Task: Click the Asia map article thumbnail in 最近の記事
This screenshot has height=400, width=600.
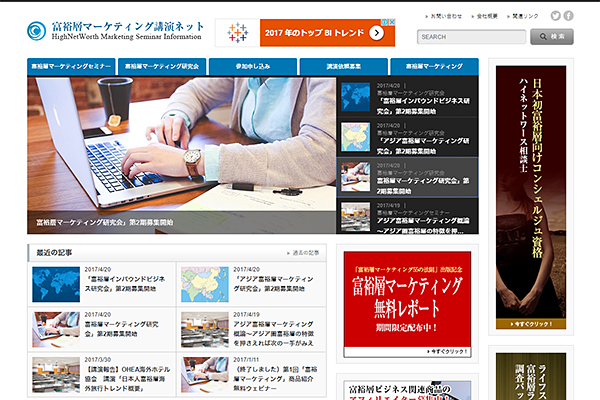Action: [x=204, y=283]
